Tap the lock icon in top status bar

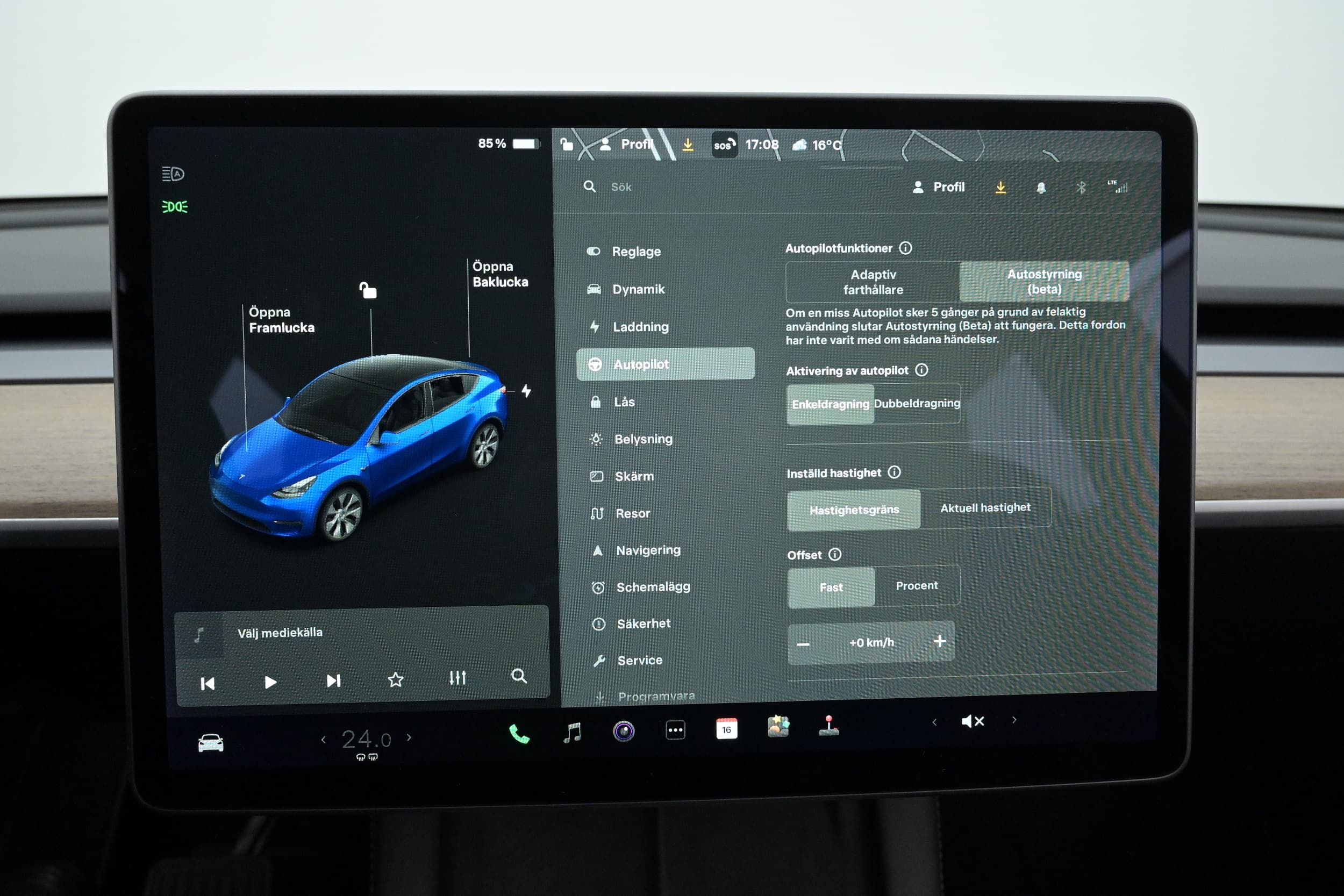tap(566, 144)
